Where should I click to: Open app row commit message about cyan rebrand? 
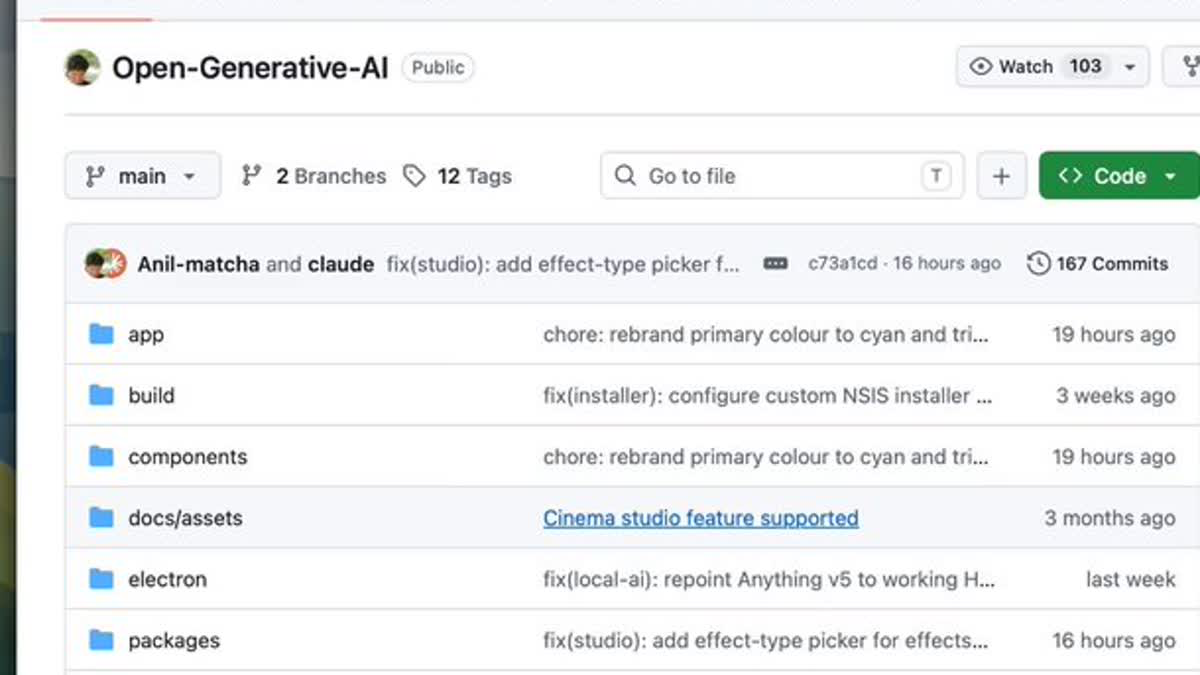[x=766, y=335]
